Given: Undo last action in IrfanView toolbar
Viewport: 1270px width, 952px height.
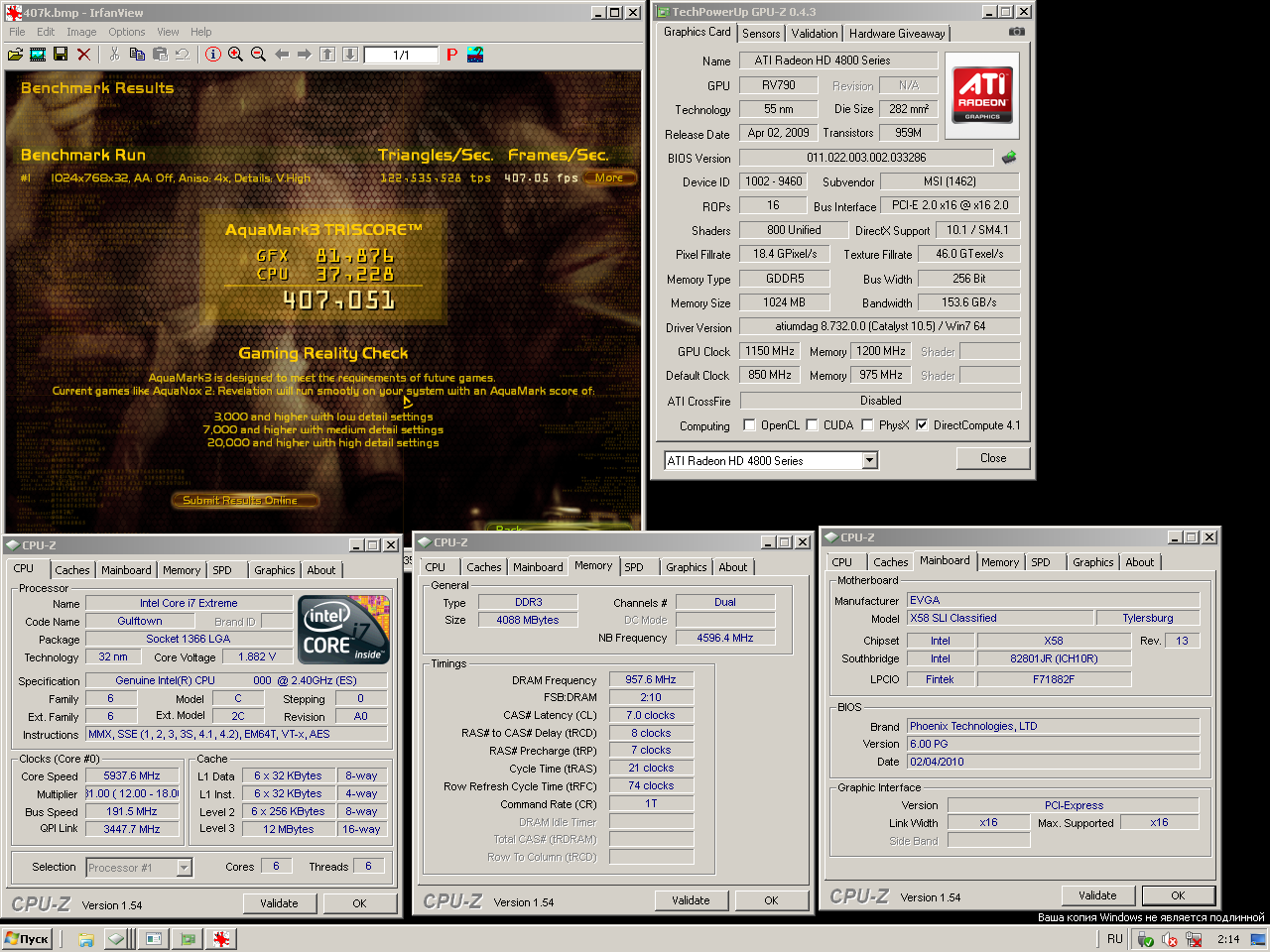Looking at the screenshot, I should 183,55.
